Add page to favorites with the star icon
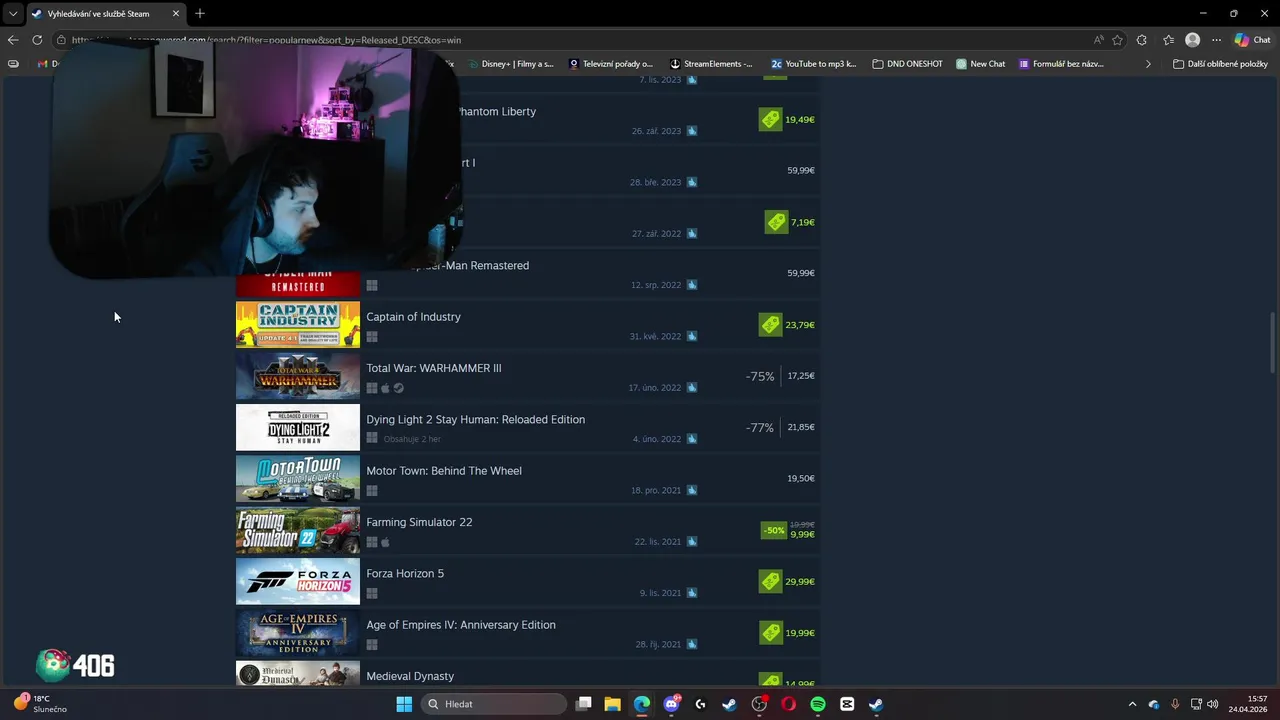 (x=1117, y=40)
